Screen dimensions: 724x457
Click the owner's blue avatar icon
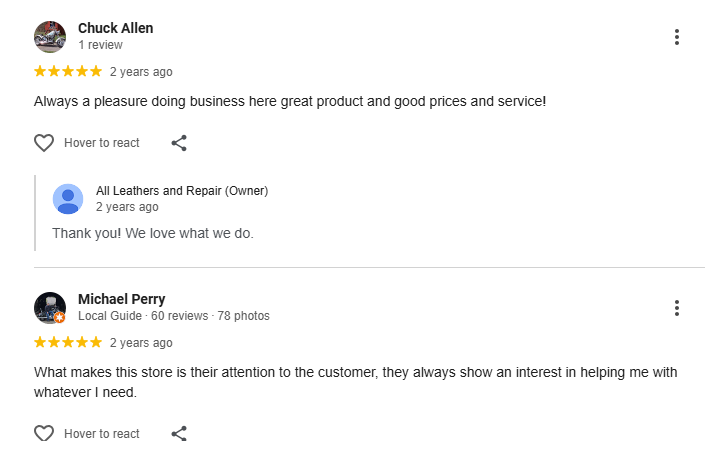[x=68, y=199]
